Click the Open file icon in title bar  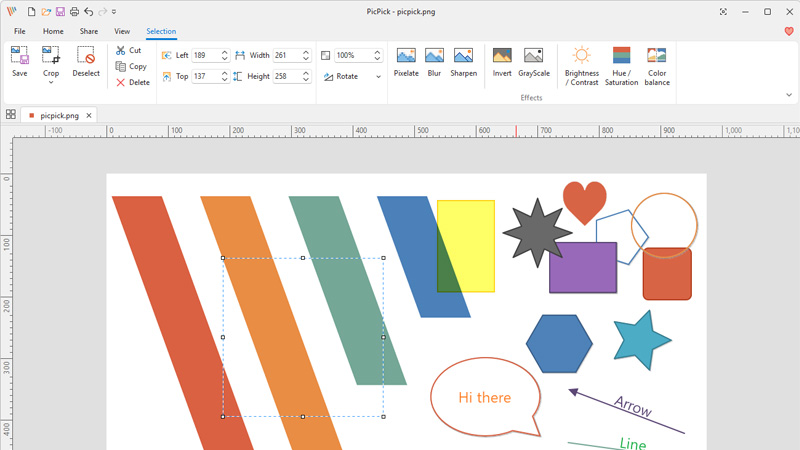coord(46,11)
